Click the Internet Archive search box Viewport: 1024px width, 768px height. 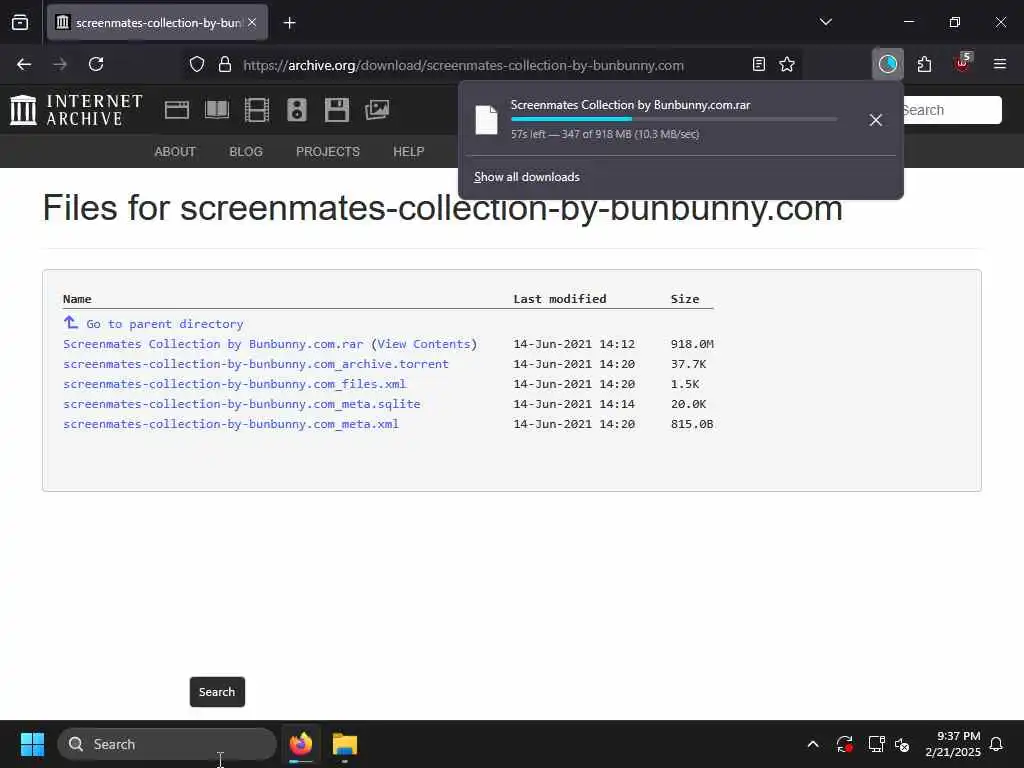(952, 110)
